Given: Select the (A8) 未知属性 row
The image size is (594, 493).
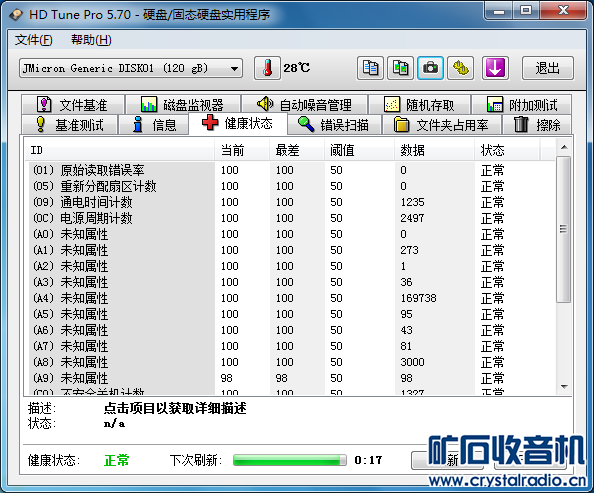Looking at the screenshot, I should (290, 362).
